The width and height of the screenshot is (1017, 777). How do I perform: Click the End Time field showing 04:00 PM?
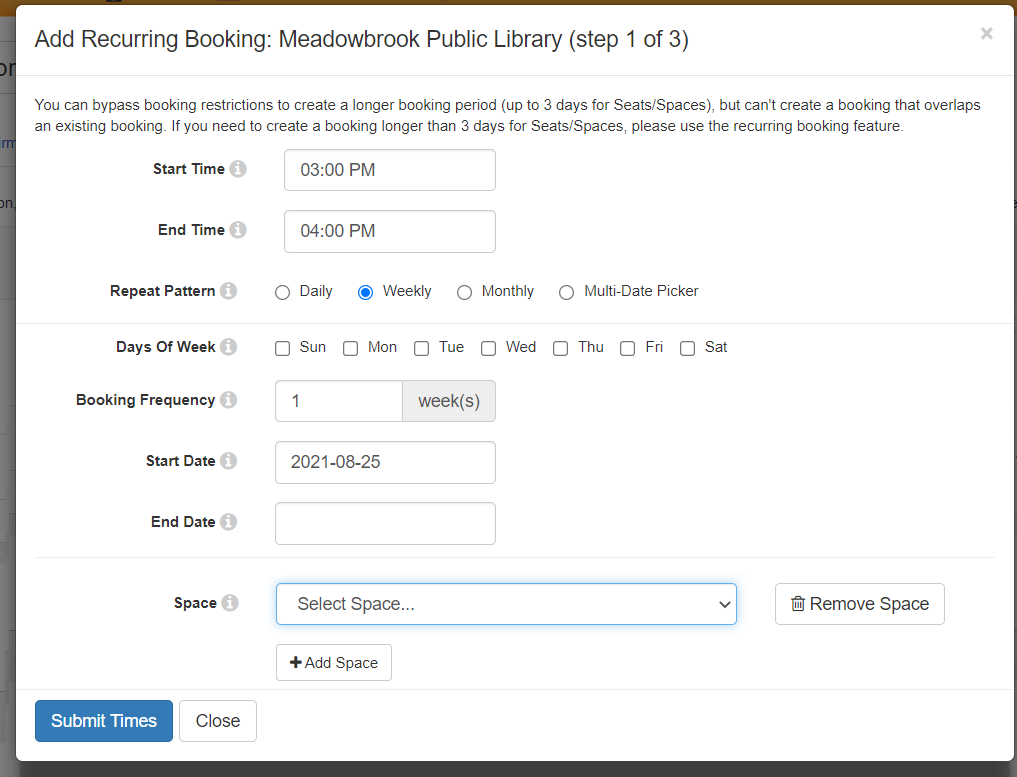click(x=390, y=231)
